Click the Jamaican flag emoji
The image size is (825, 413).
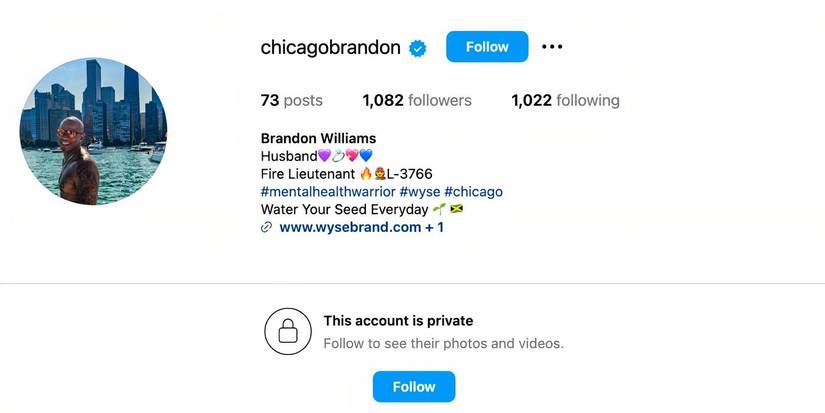click(x=456, y=209)
